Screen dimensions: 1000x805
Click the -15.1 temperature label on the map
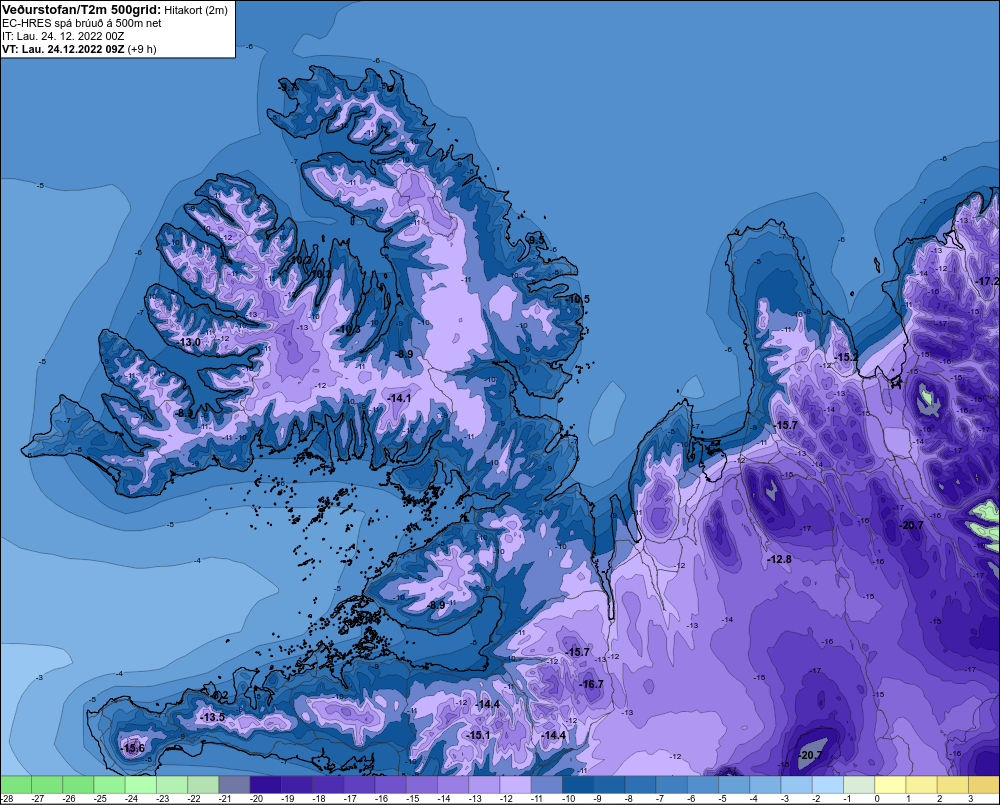click(478, 735)
